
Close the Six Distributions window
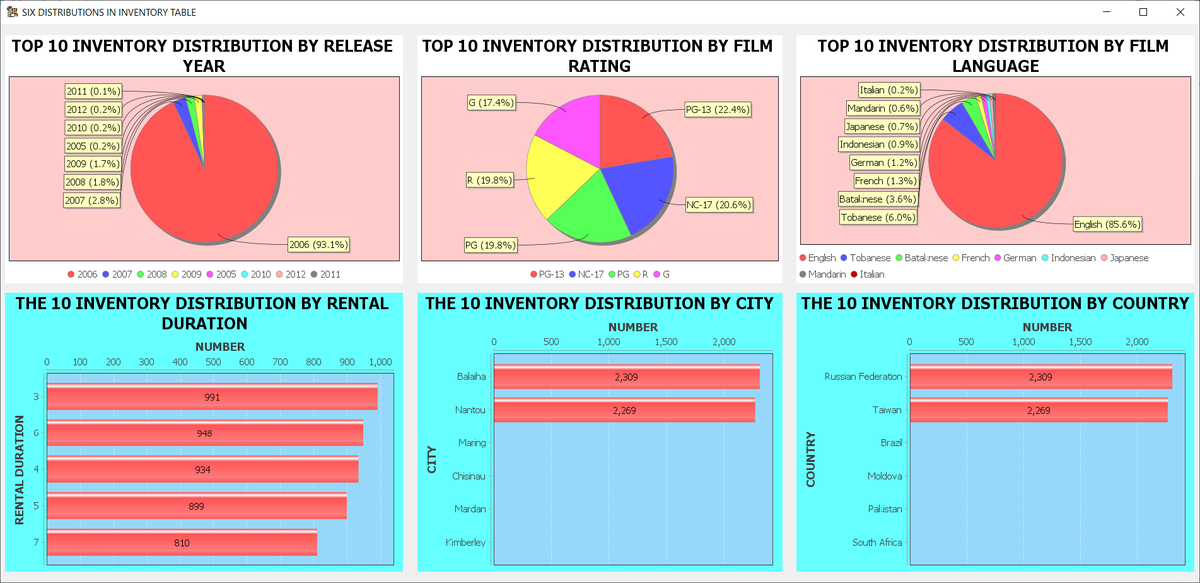point(1179,12)
